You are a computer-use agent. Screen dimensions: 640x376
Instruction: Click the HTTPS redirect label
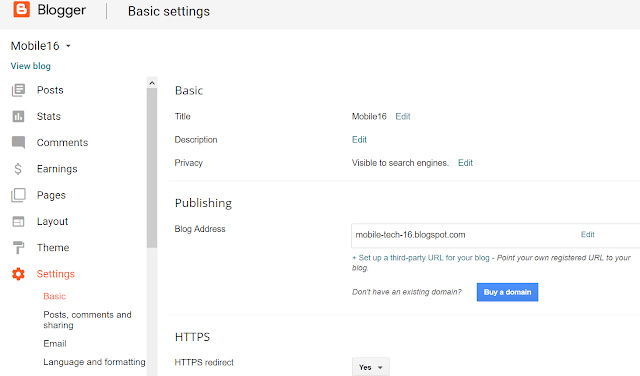[204, 362]
